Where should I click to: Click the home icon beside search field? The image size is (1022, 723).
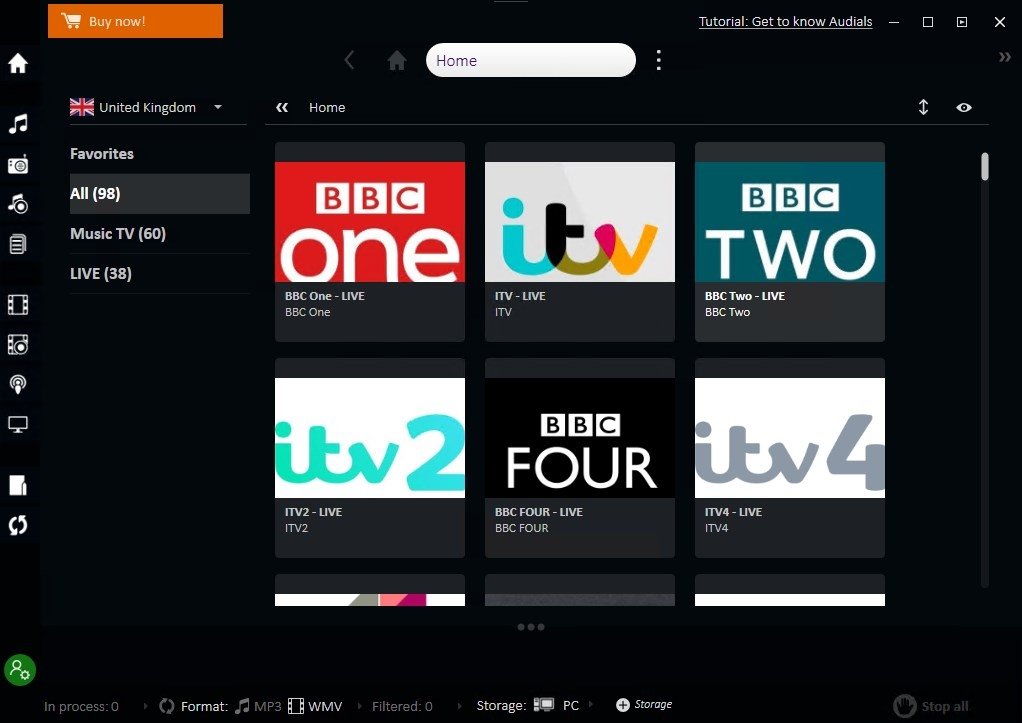(397, 61)
